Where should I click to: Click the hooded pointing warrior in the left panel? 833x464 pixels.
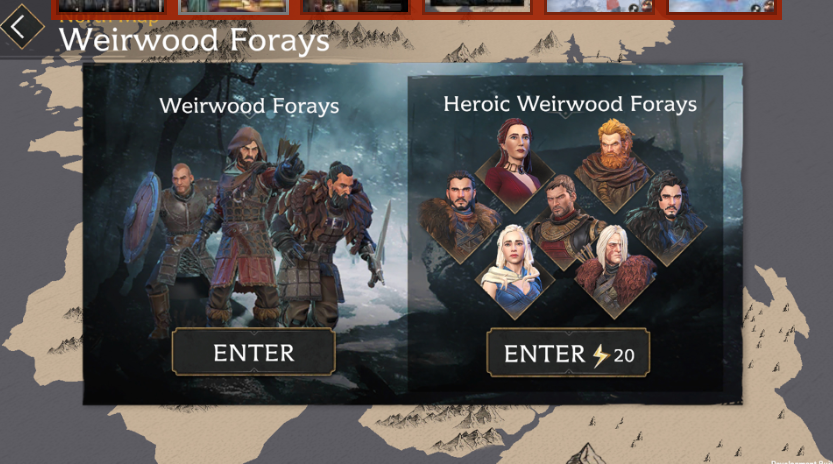[247, 223]
